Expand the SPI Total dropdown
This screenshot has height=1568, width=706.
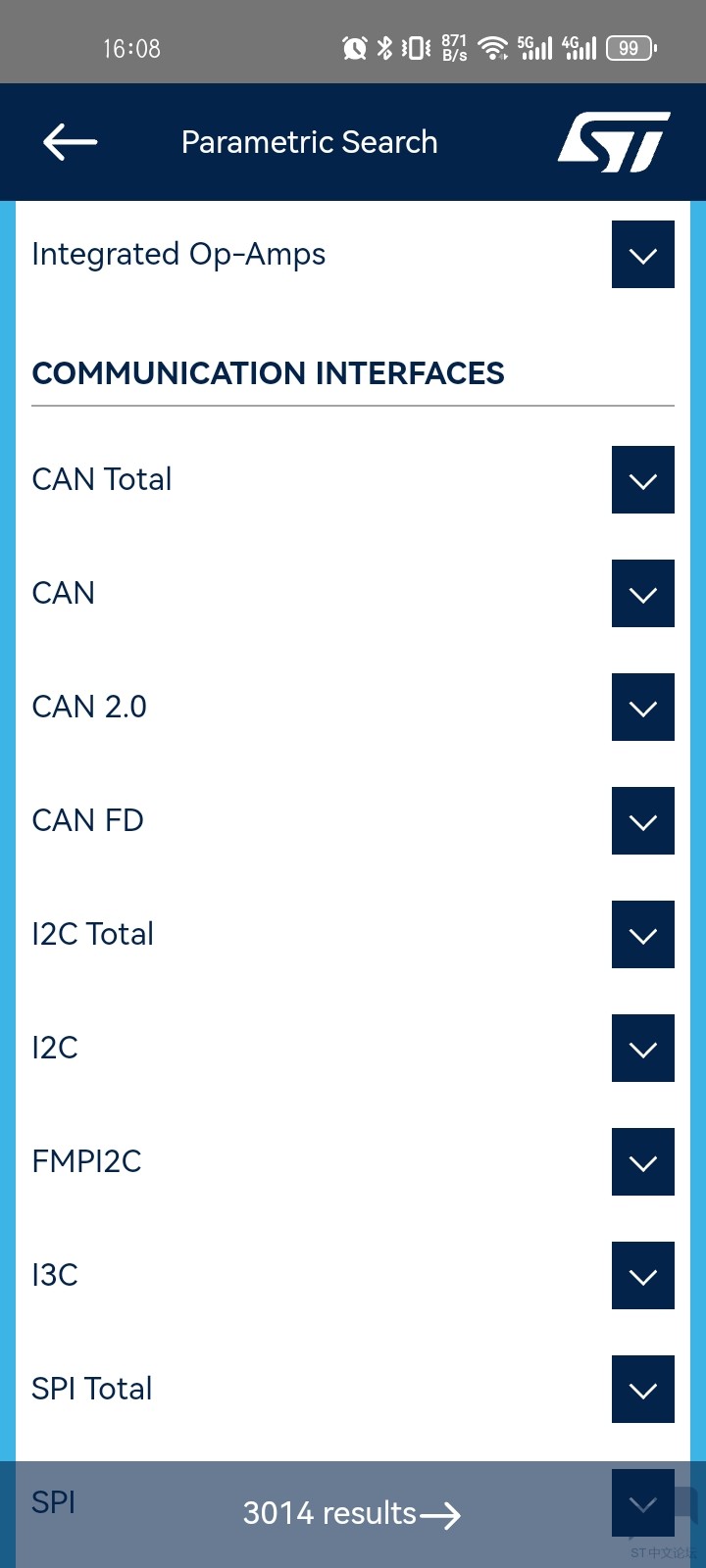click(x=643, y=1390)
